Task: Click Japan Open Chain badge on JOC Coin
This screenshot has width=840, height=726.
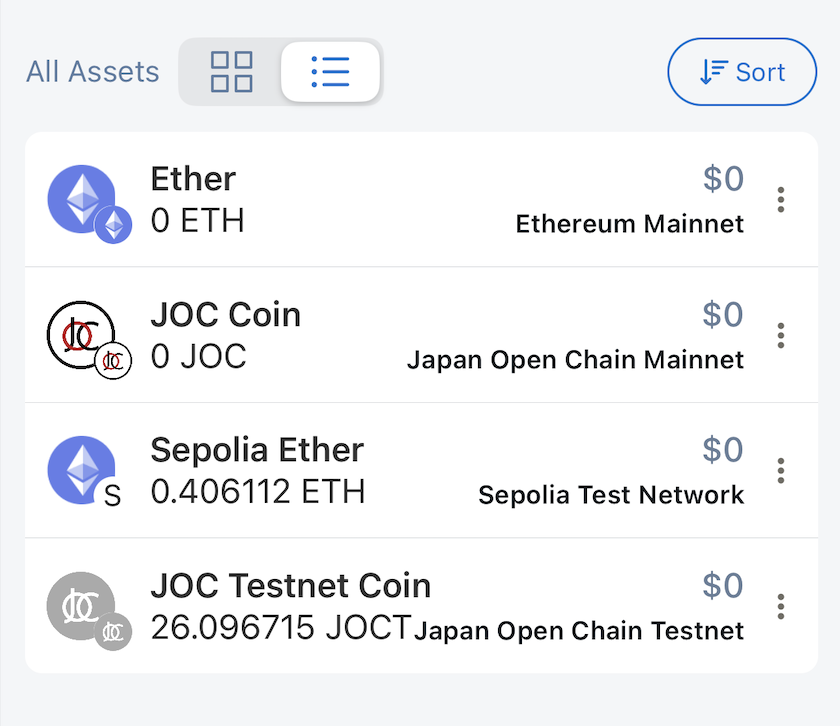Action: [x=114, y=361]
